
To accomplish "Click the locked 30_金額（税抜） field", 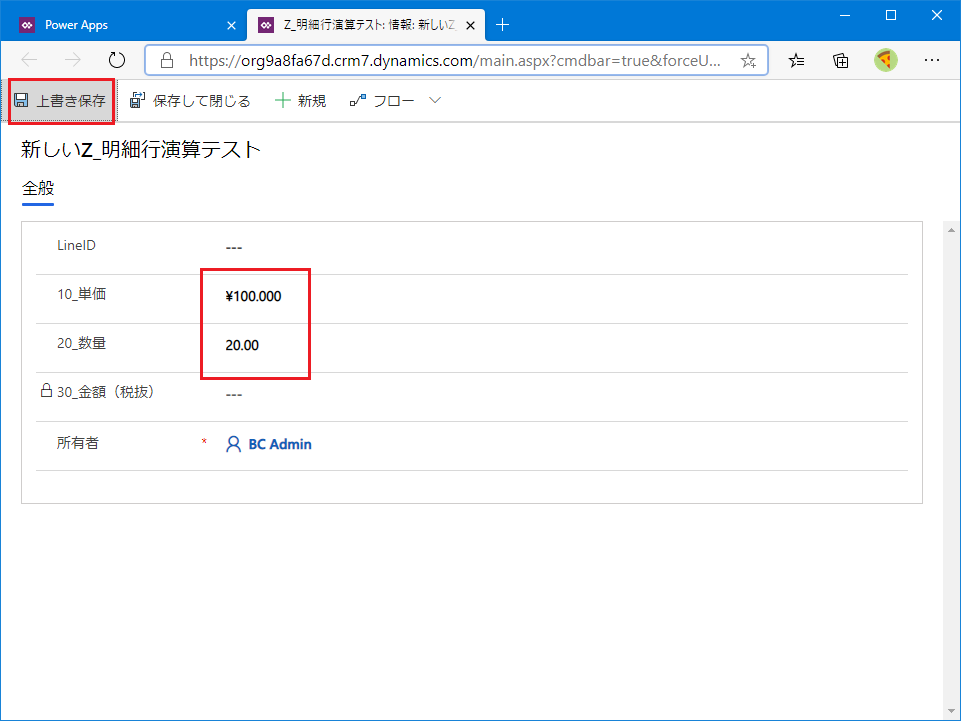I will (x=234, y=395).
